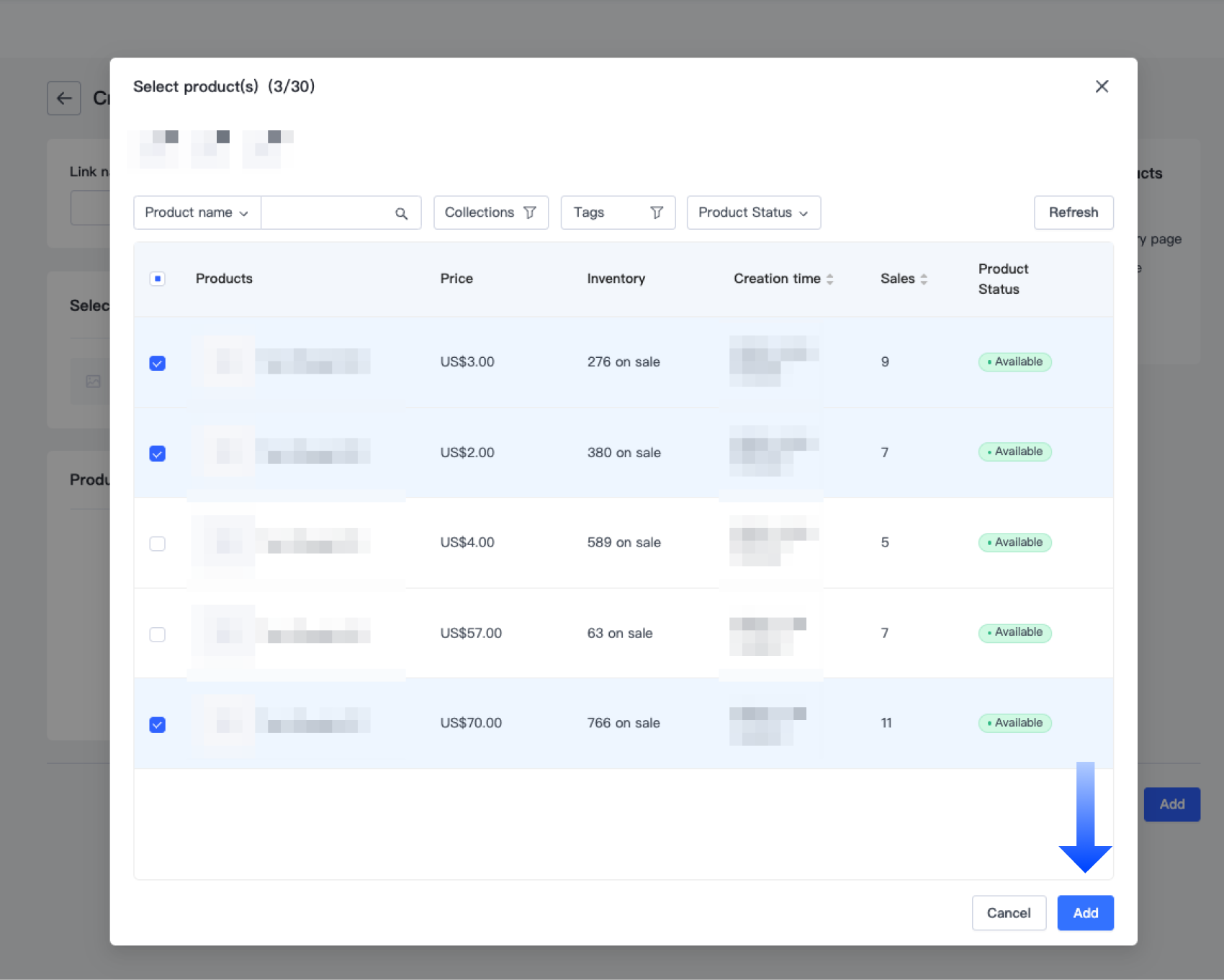
Task: Click the Collections filter funnel icon
Action: [530, 212]
